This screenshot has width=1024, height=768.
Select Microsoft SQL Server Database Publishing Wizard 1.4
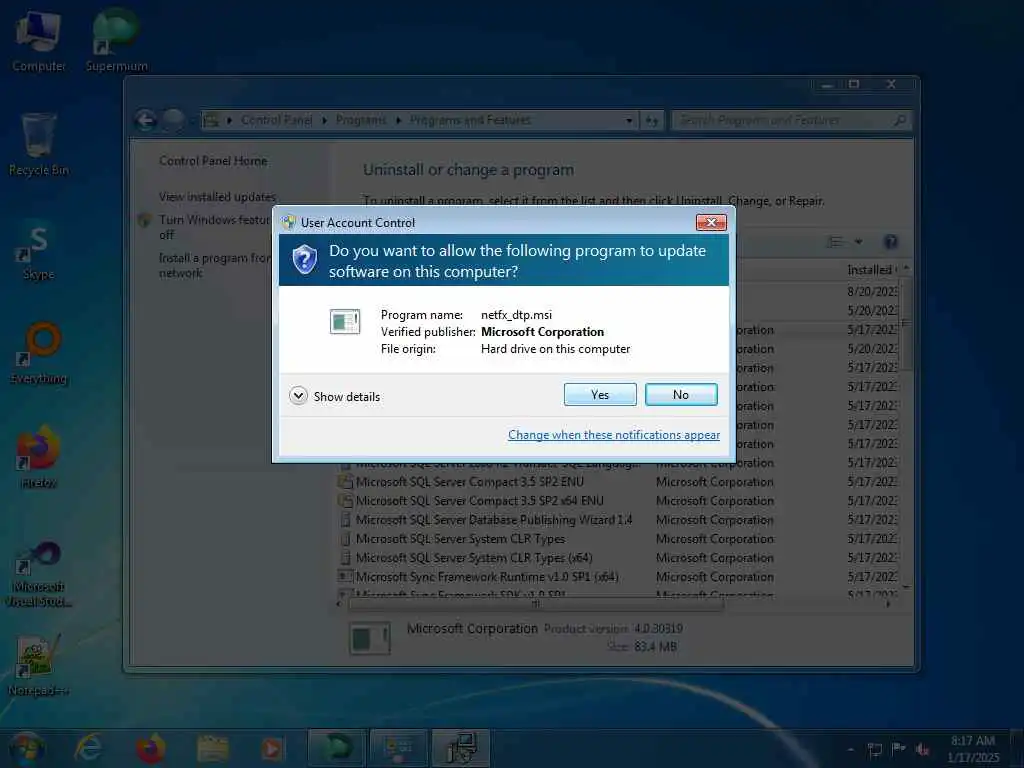pyautogui.click(x=618, y=520)
